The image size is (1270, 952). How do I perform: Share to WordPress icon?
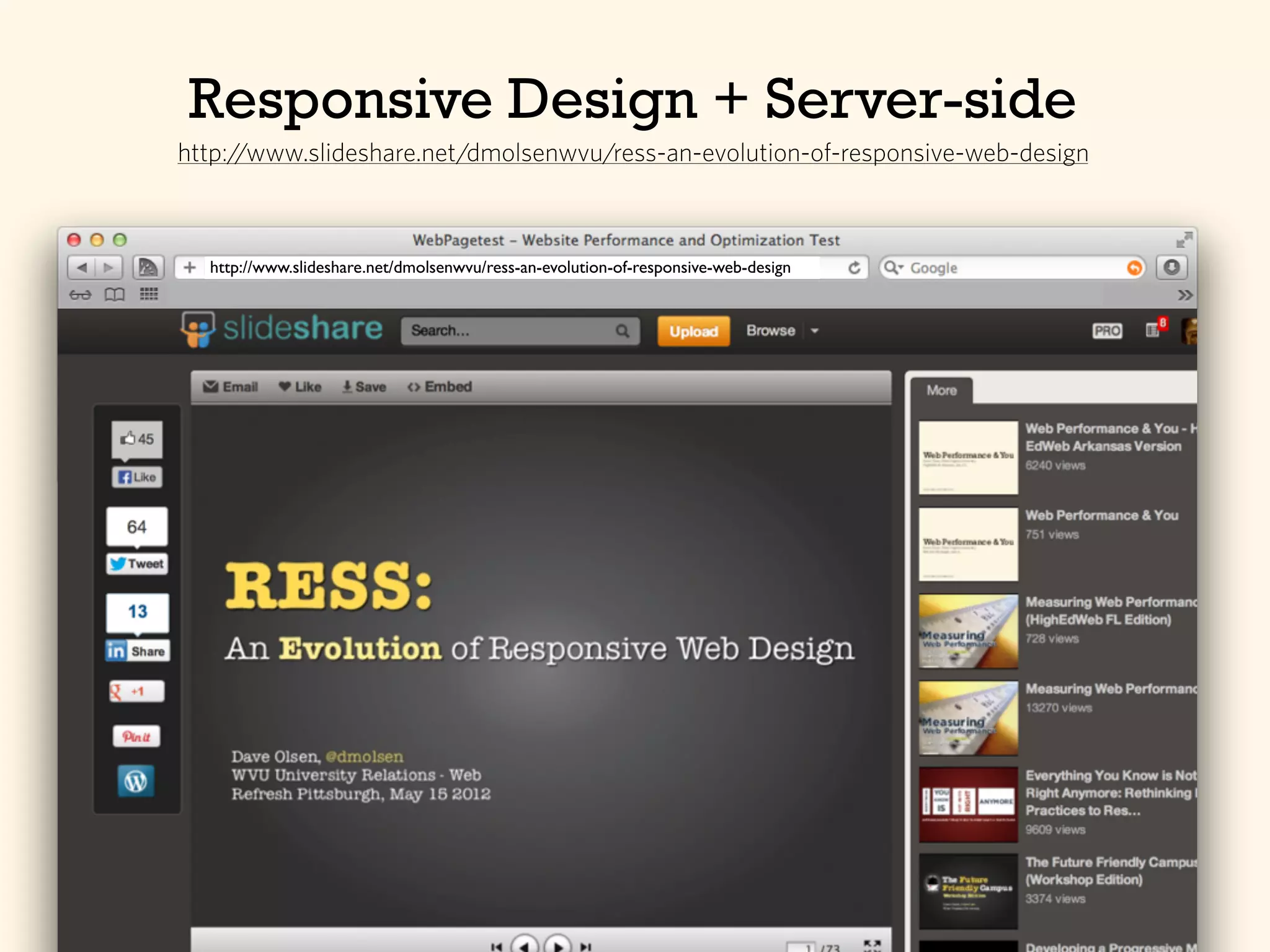click(136, 781)
